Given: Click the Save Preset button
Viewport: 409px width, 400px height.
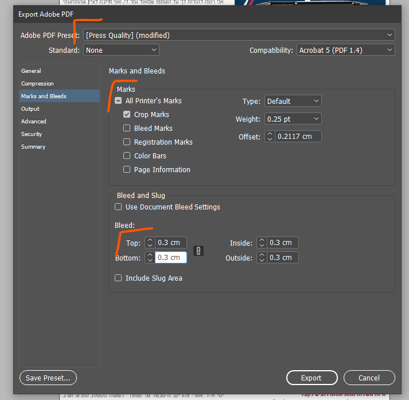Looking at the screenshot, I should (48, 378).
